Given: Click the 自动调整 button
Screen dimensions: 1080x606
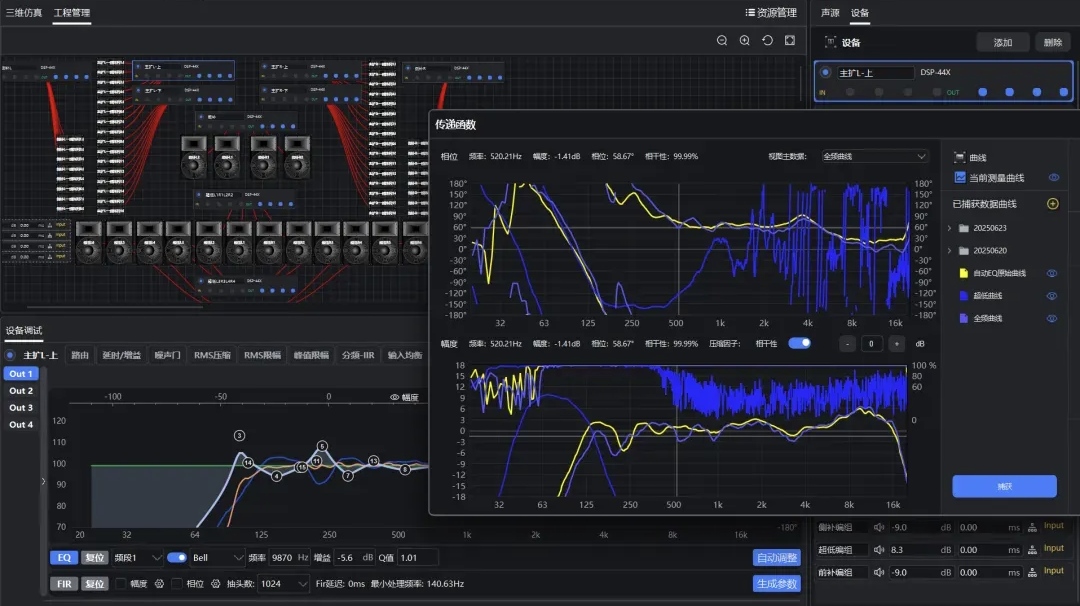Looking at the screenshot, I should [776, 558].
